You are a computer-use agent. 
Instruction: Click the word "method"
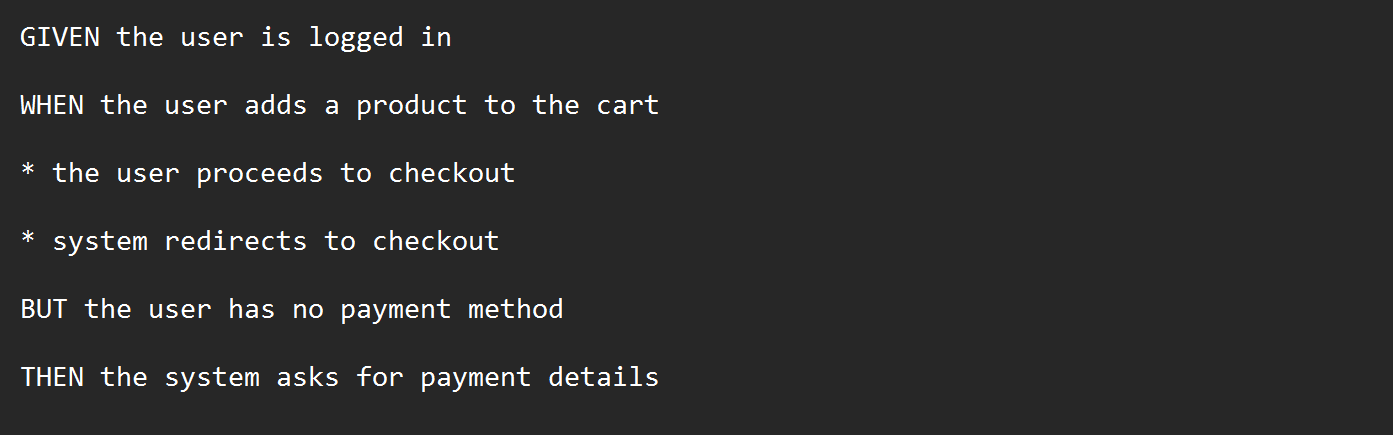coord(515,310)
